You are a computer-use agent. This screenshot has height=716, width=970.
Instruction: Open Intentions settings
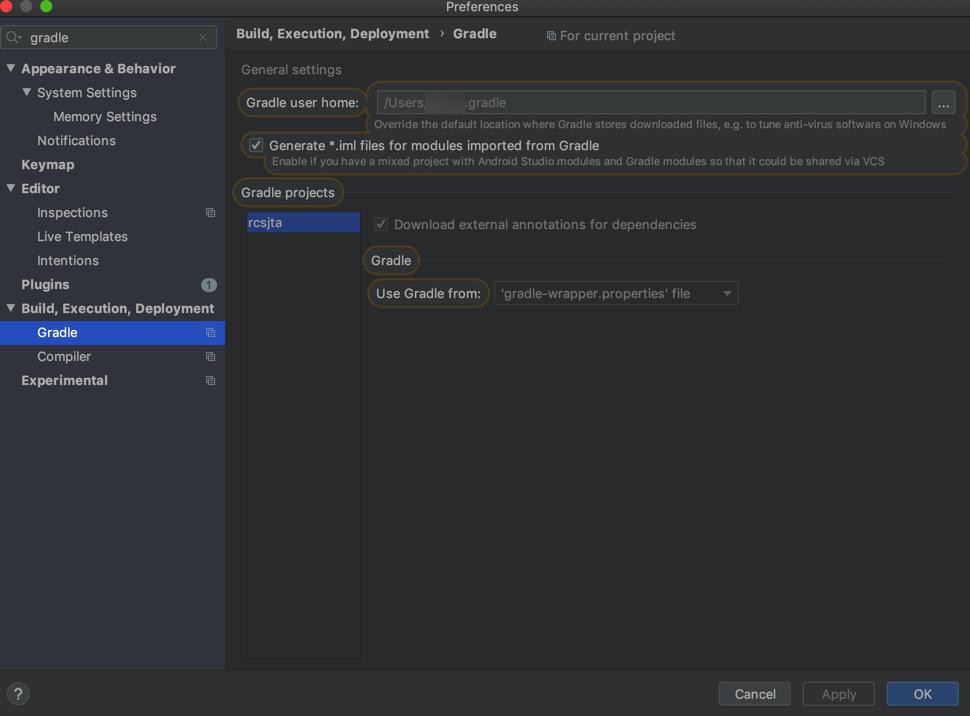68,261
